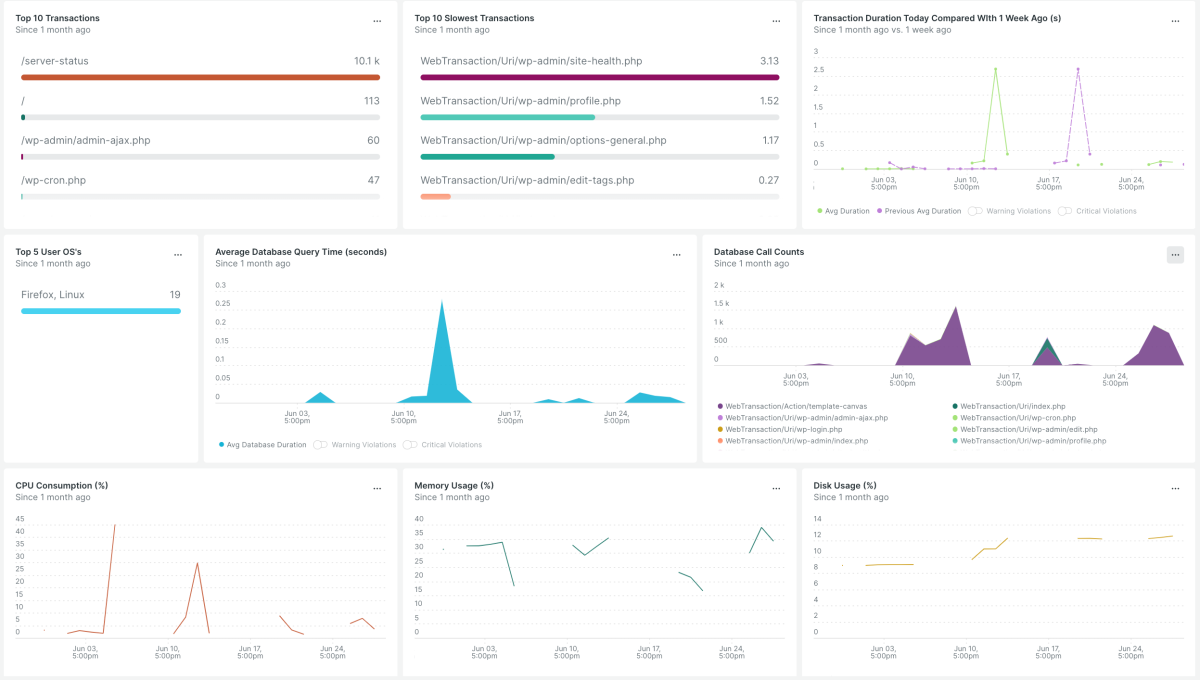Viewport: 1200px width, 680px height.
Task: Select the /server-status transaction row
Action: (200, 62)
